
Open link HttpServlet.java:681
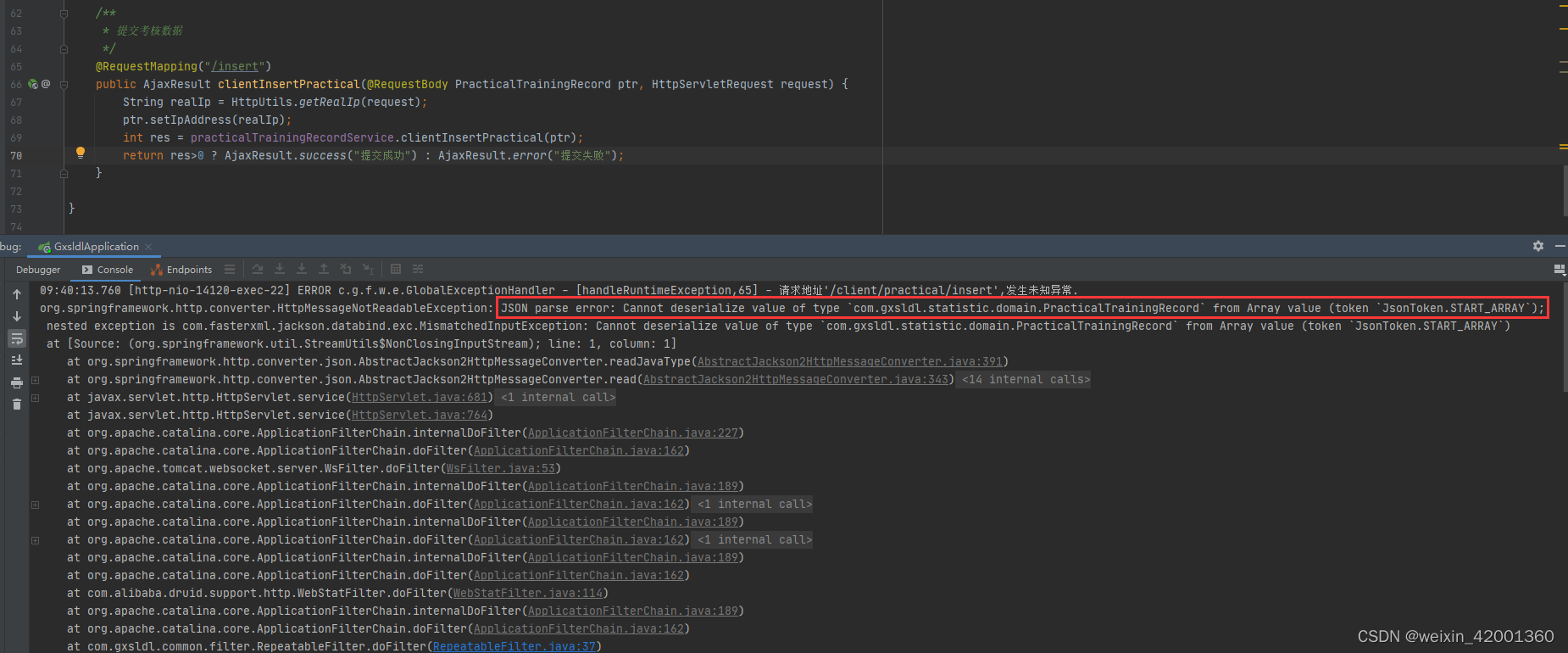420,397
